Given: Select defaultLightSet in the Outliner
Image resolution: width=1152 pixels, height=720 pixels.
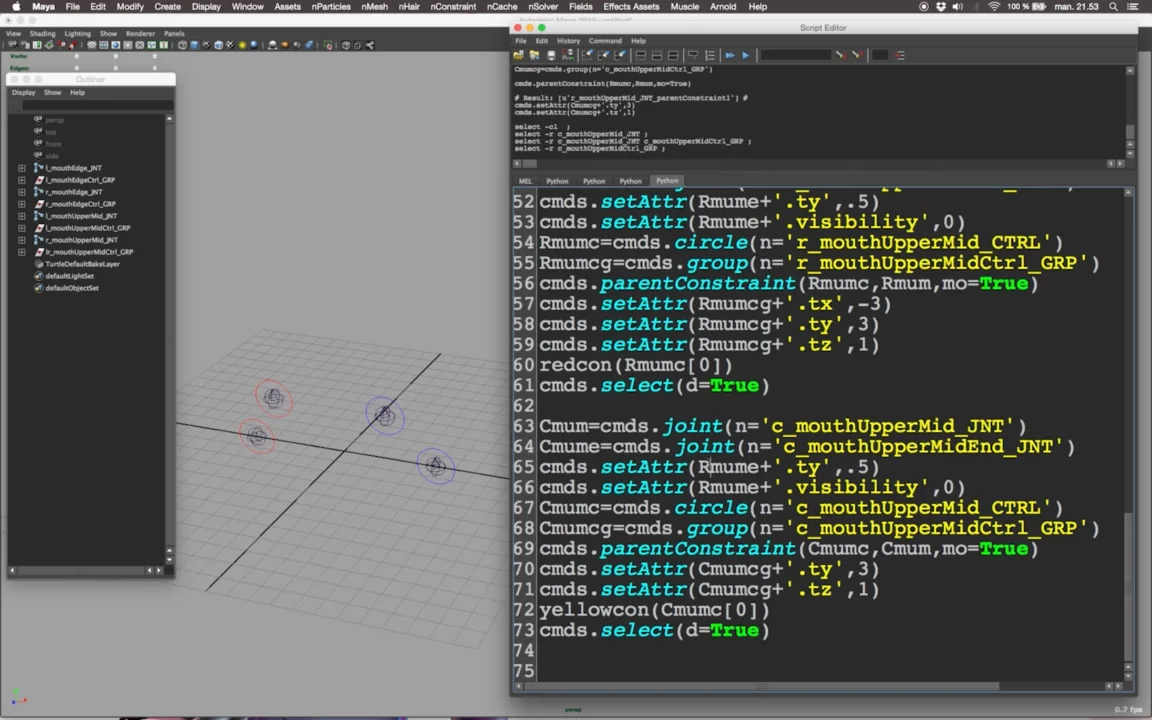Looking at the screenshot, I should point(69,276).
